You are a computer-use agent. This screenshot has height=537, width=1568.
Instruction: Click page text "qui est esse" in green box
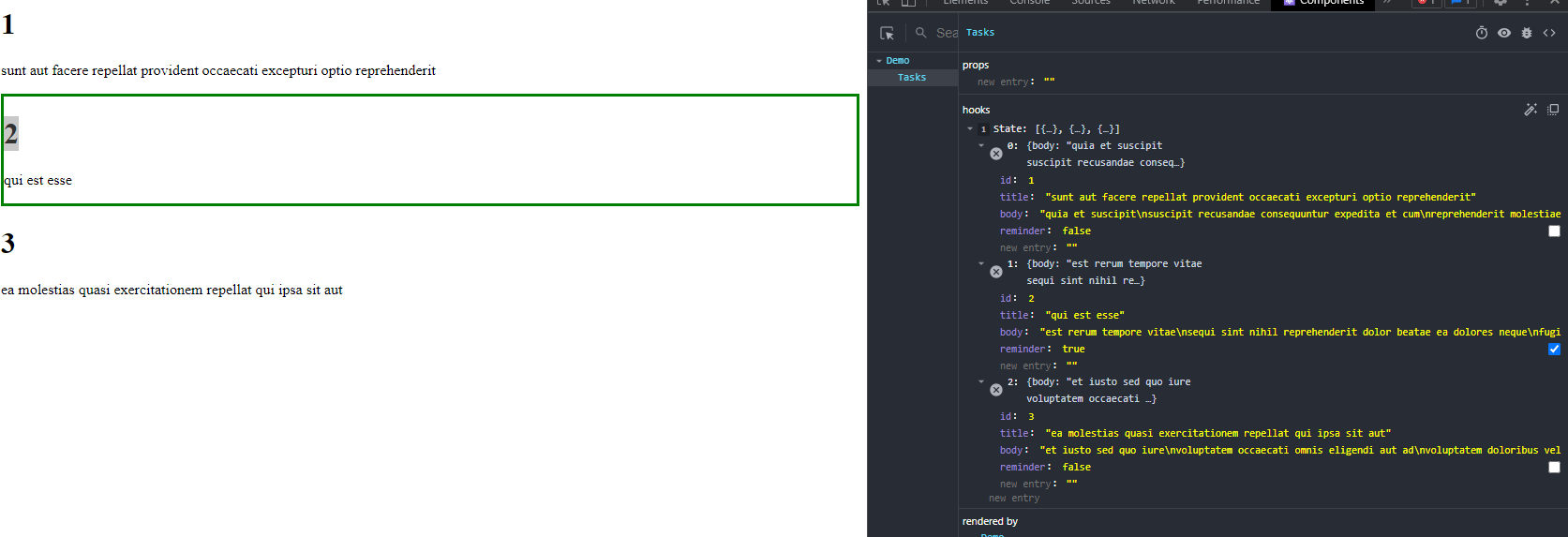coord(37,180)
